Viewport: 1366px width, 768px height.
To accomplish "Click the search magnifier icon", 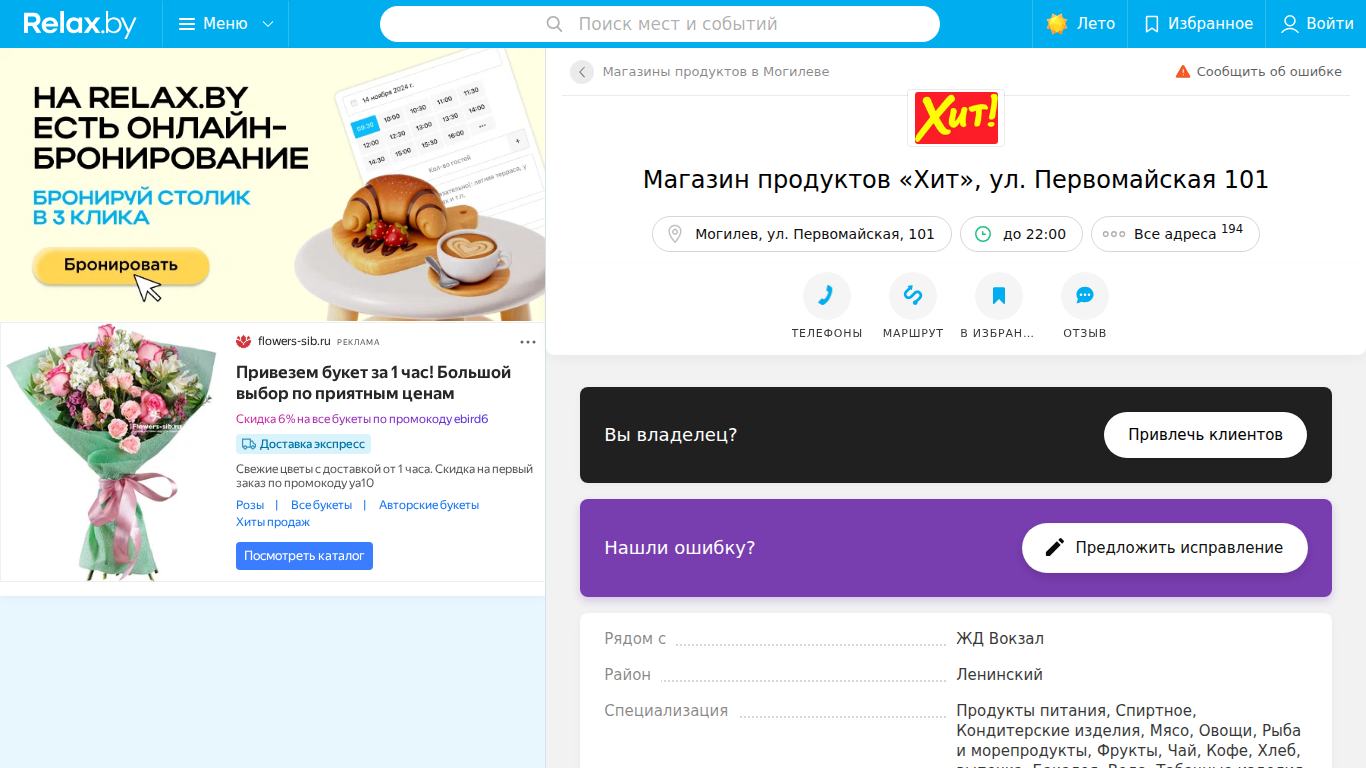I will tap(555, 24).
